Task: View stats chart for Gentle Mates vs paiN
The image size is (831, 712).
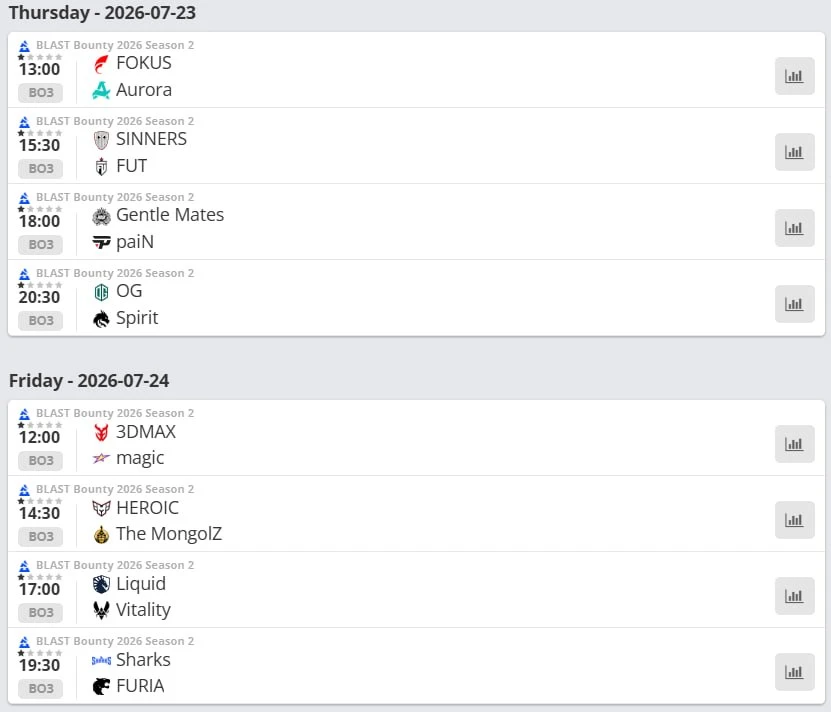Action: tap(794, 228)
